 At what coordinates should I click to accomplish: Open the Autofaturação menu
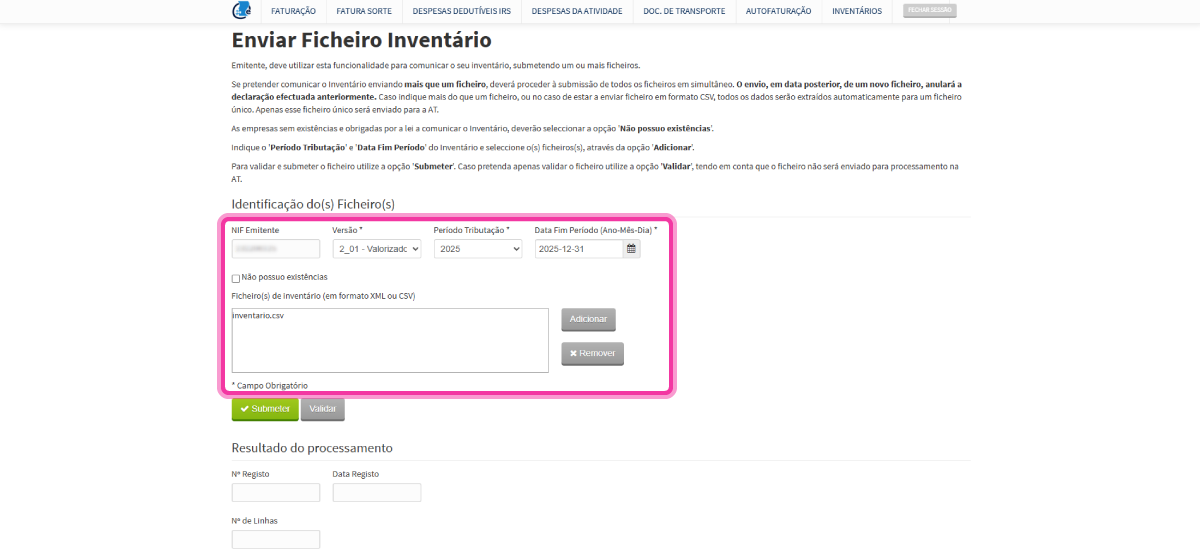click(779, 11)
